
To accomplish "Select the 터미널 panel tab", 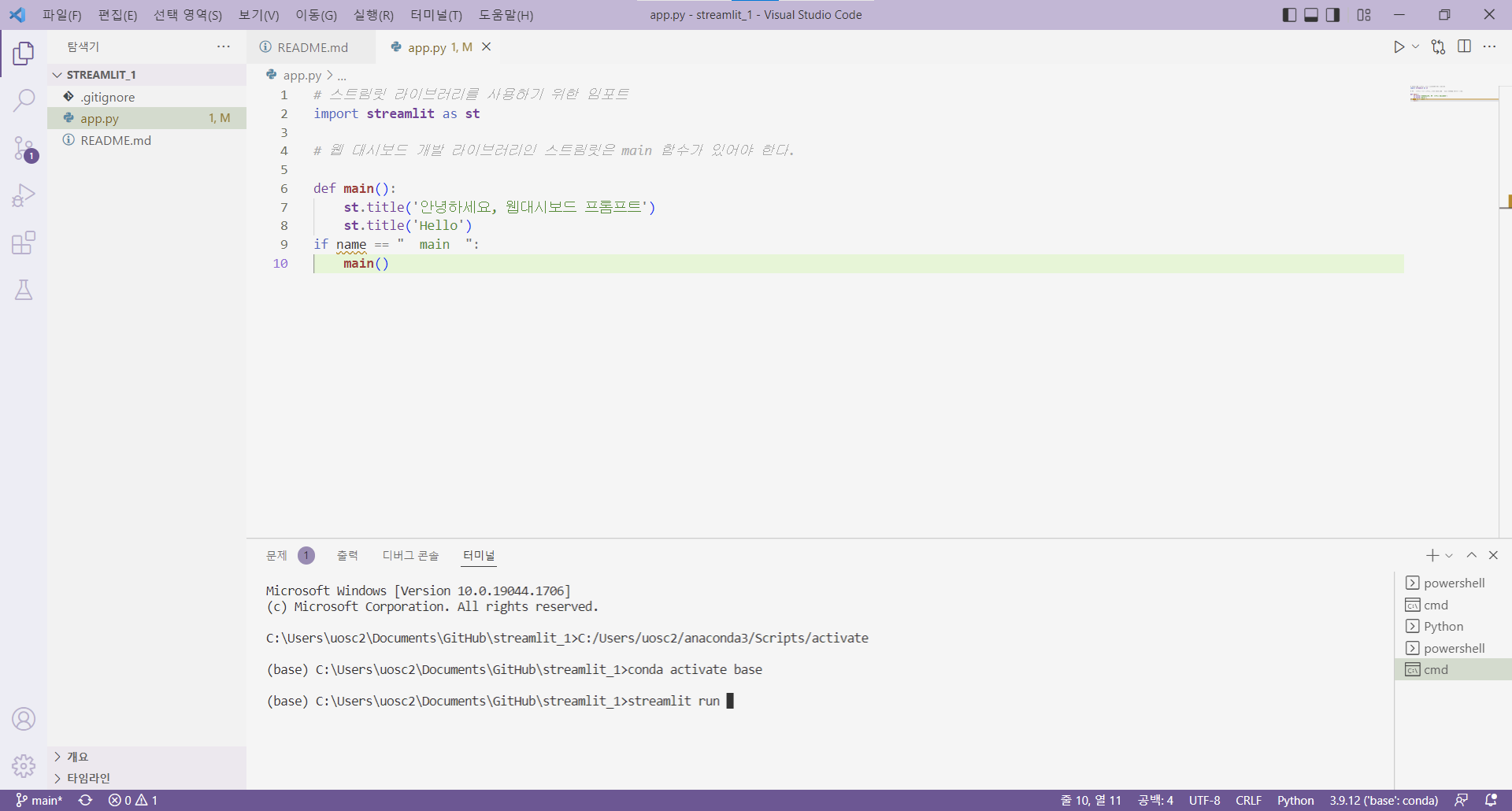I will (479, 556).
